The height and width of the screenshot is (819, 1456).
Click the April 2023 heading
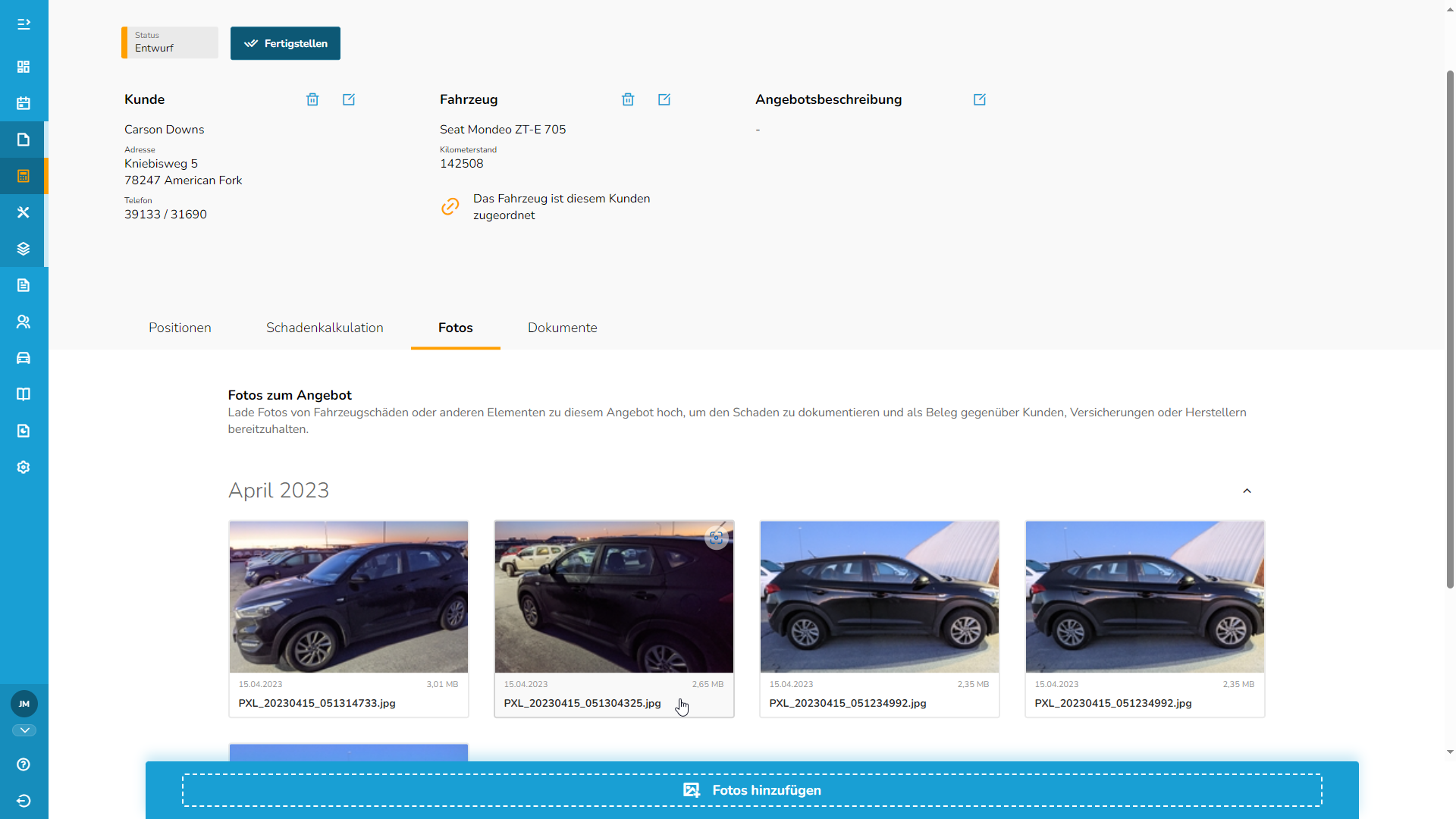278,491
